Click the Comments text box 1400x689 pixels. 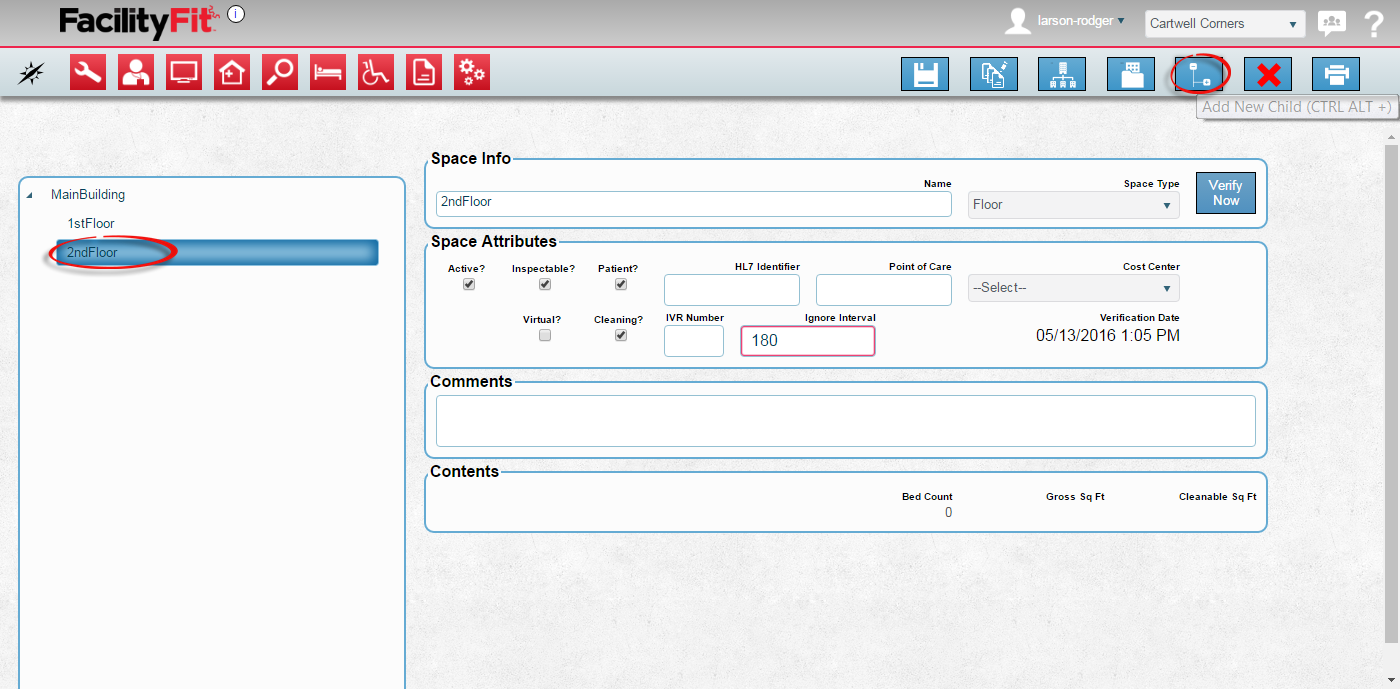coord(845,420)
